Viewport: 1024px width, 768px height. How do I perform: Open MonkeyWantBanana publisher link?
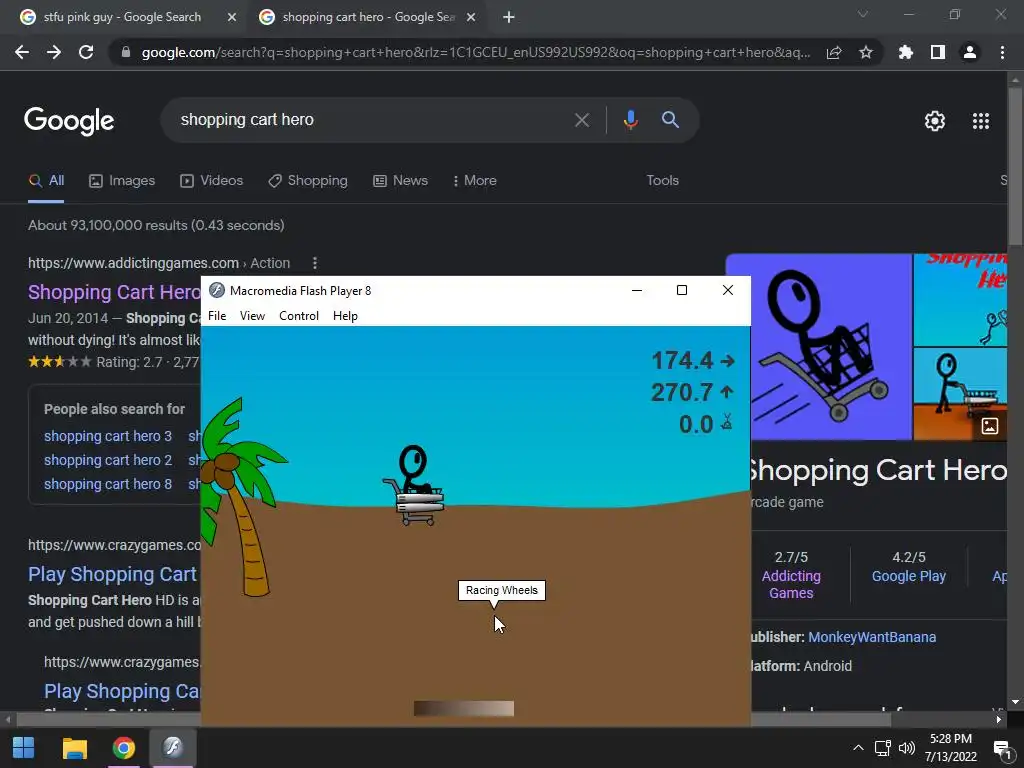click(872, 637)
